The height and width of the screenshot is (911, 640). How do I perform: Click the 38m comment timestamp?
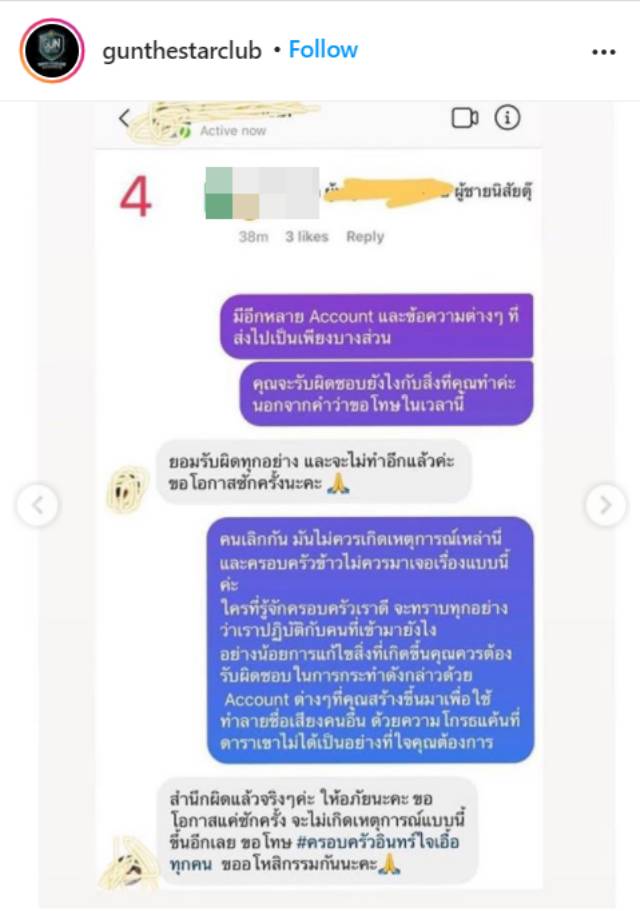253,236
